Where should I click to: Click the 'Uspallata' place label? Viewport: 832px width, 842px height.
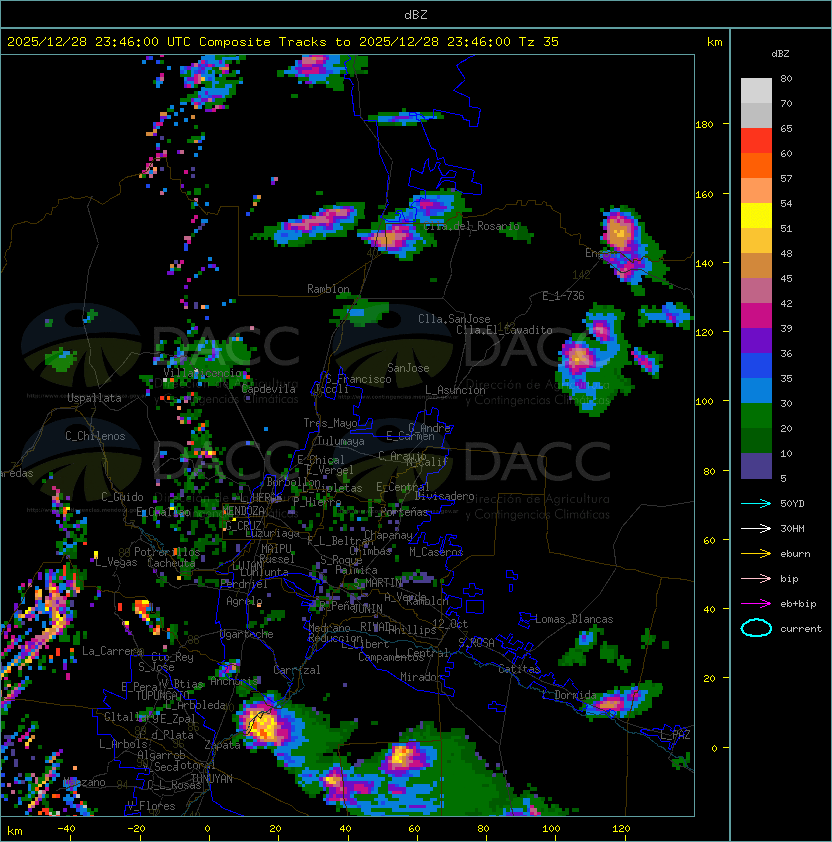pyautogui.click(x=94, y=398)
